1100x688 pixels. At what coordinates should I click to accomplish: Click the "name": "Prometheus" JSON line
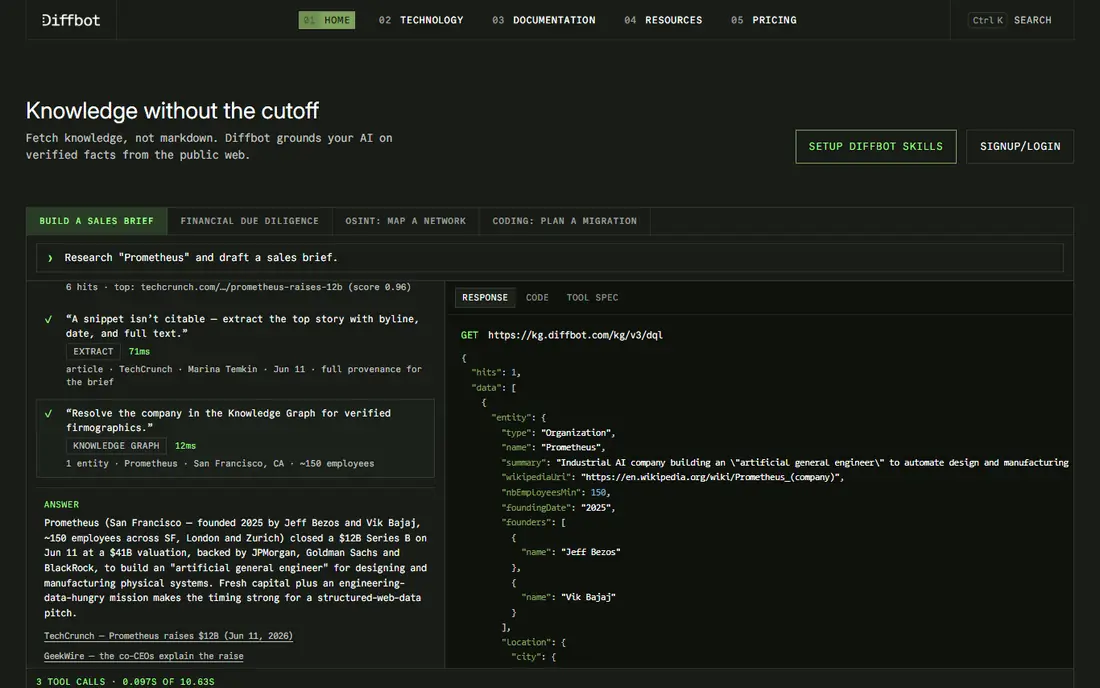coord(554,447)
